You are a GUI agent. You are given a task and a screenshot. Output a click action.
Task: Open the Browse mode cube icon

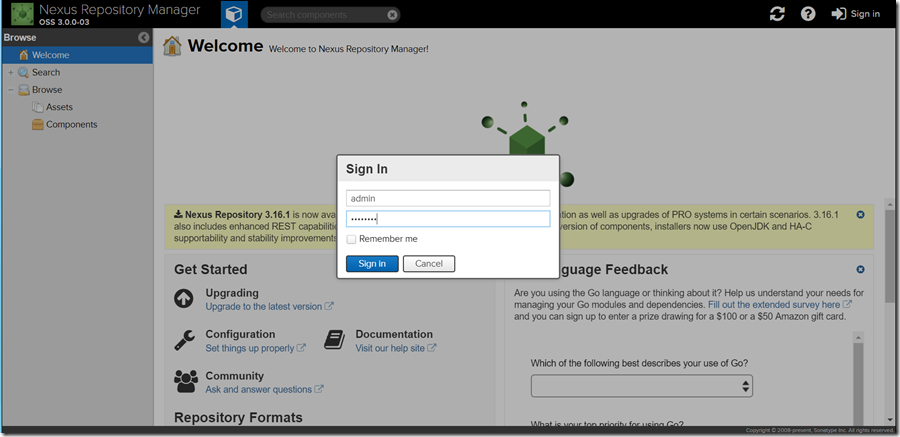[234, 14]
